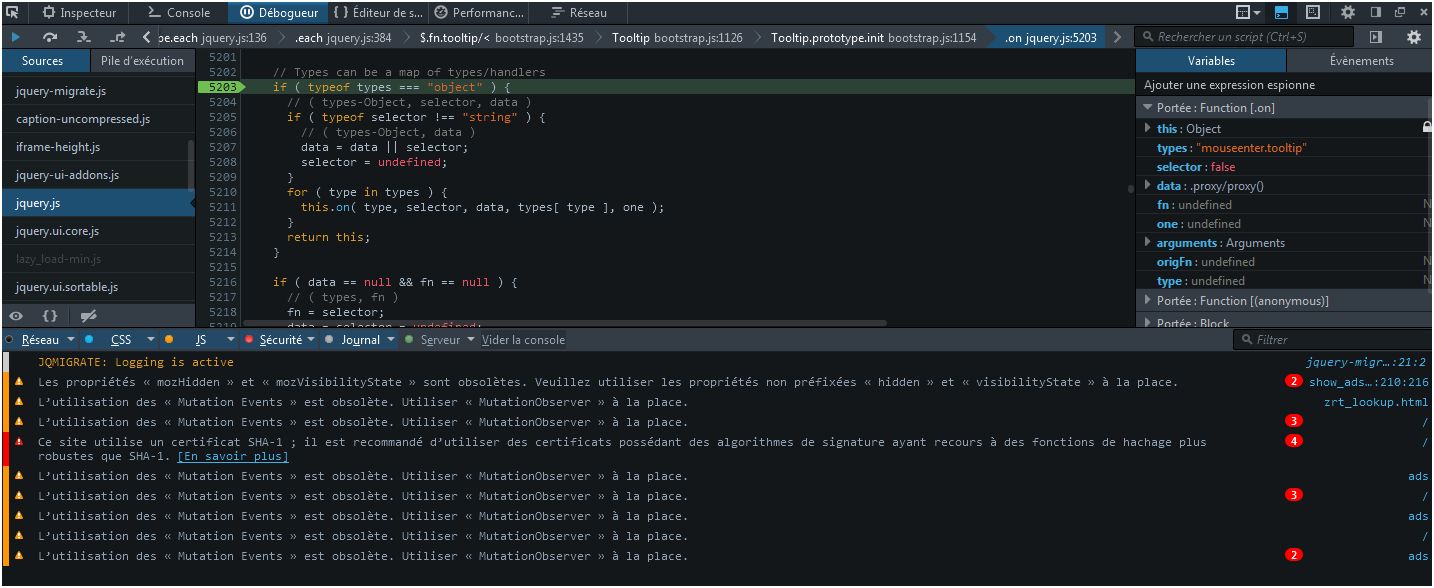Select jquery-migrate.js in Sources list
Screen dimensions: 1434x588
coord(97,91)
